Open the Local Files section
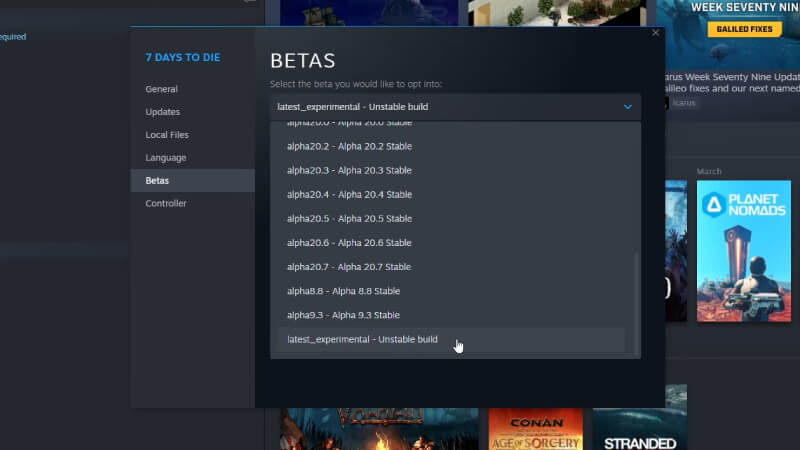 [167, 135]
